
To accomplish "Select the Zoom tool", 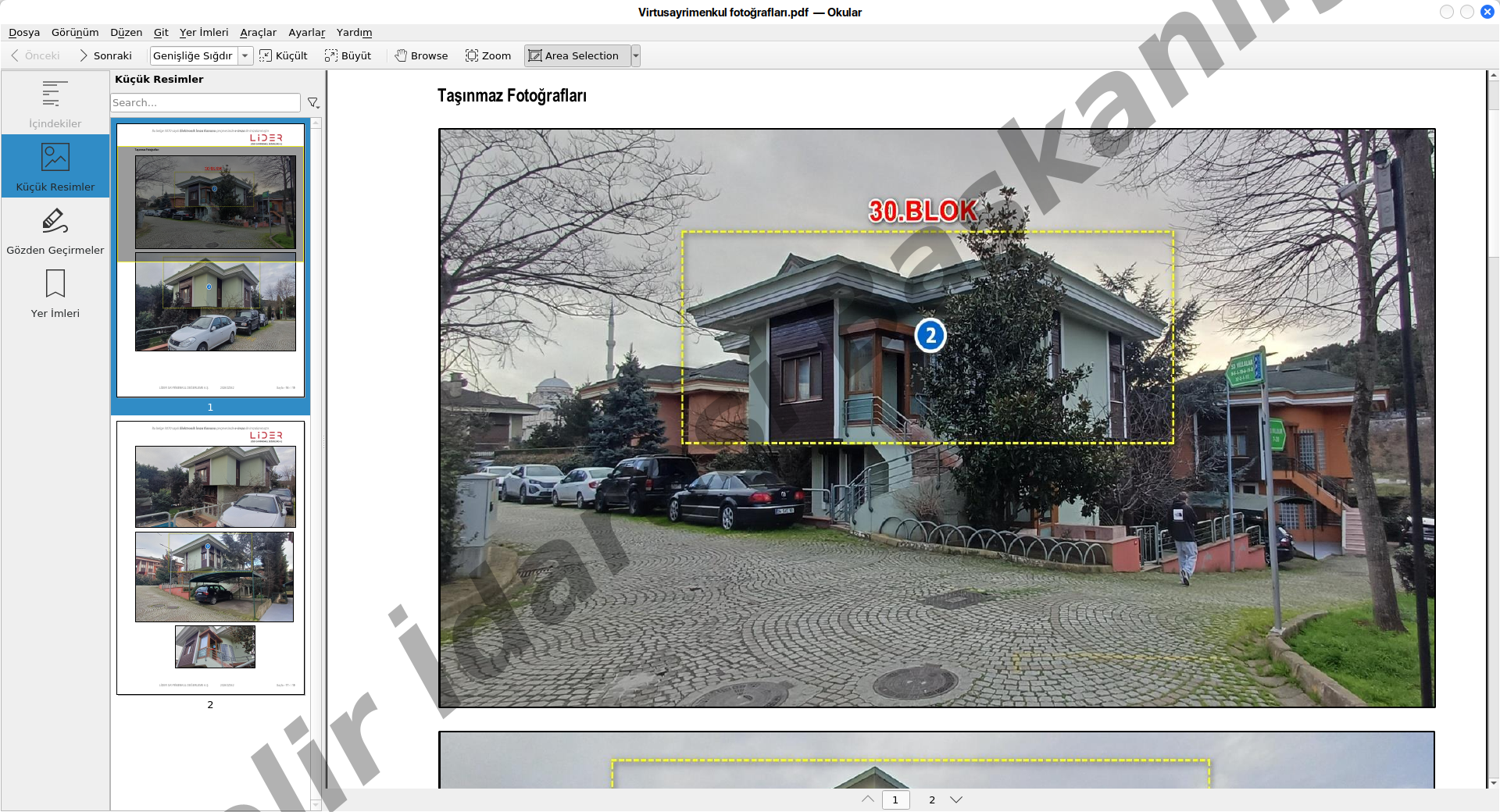I will 488,55.
